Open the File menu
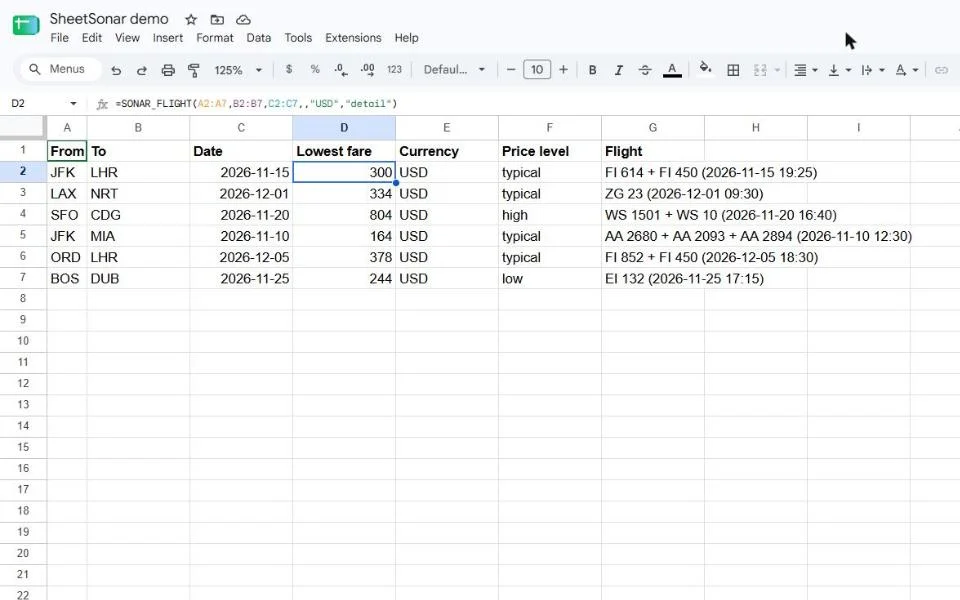This screenshot has height=600, width=960. click(x=59, y=38)
